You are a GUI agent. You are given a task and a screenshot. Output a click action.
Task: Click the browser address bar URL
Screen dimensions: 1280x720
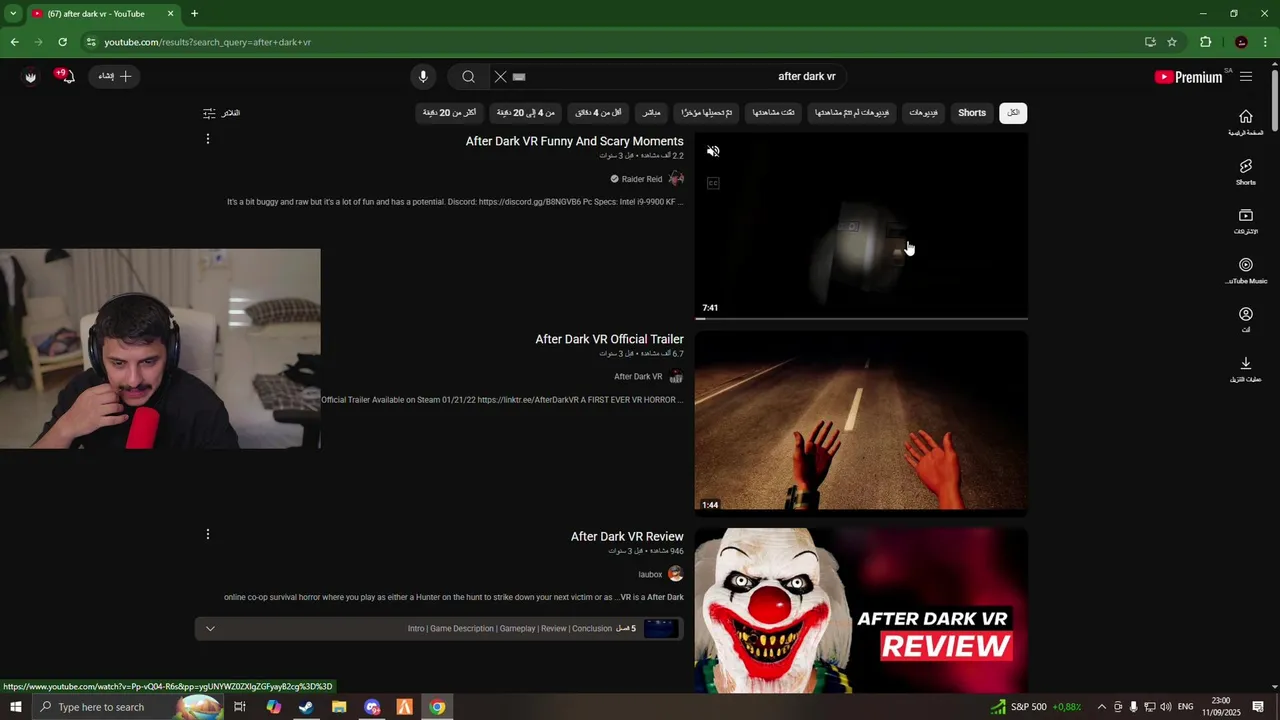click(x=208, y=42)
